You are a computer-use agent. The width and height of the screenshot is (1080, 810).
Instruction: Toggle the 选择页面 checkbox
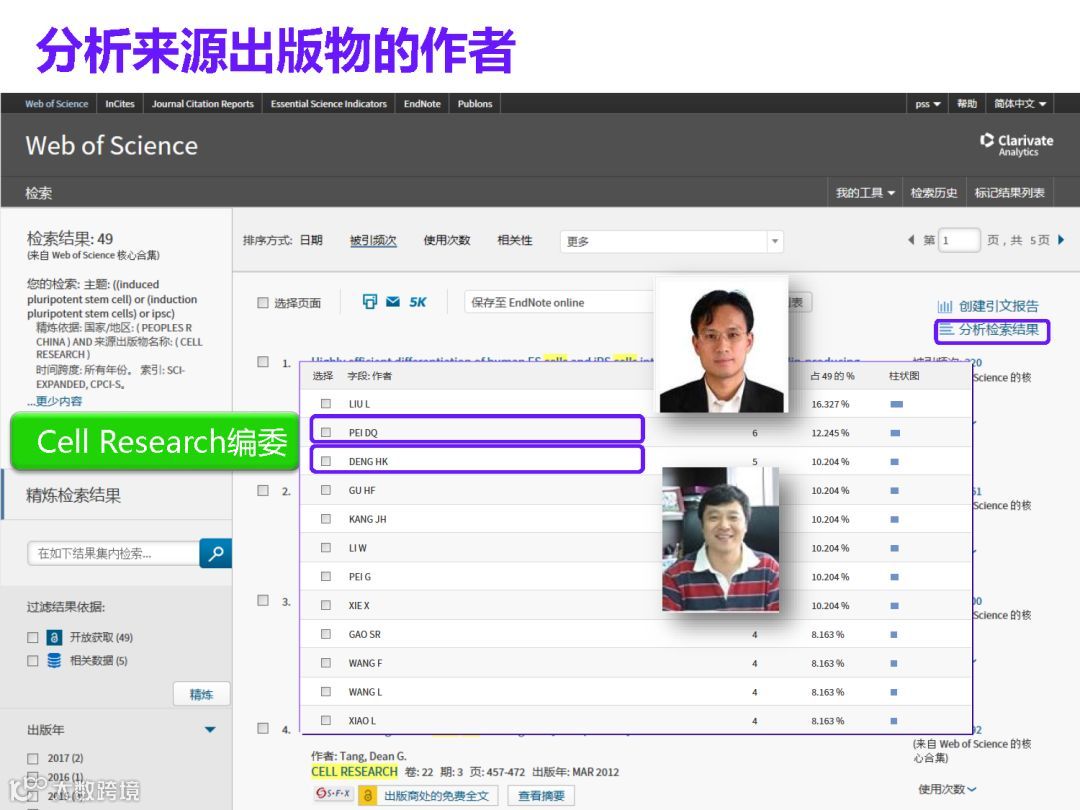[262, 302]
